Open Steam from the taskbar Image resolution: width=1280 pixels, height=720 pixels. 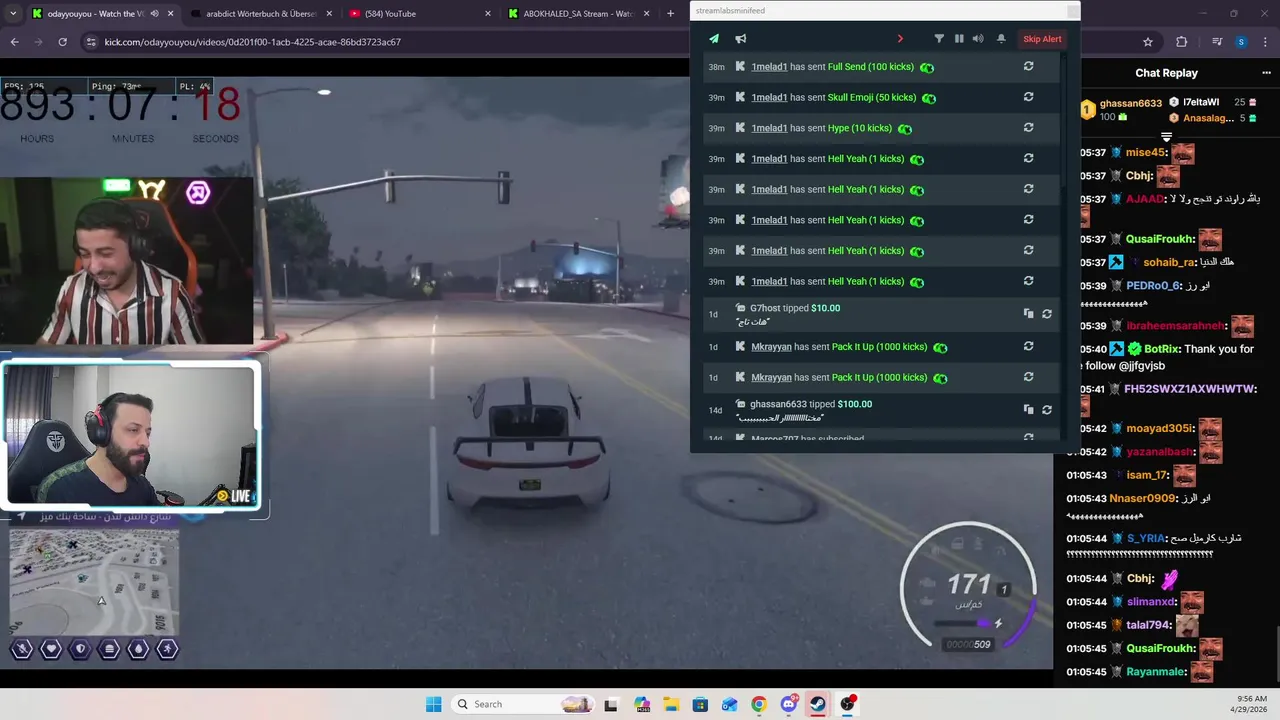click(x=818, y=704)
